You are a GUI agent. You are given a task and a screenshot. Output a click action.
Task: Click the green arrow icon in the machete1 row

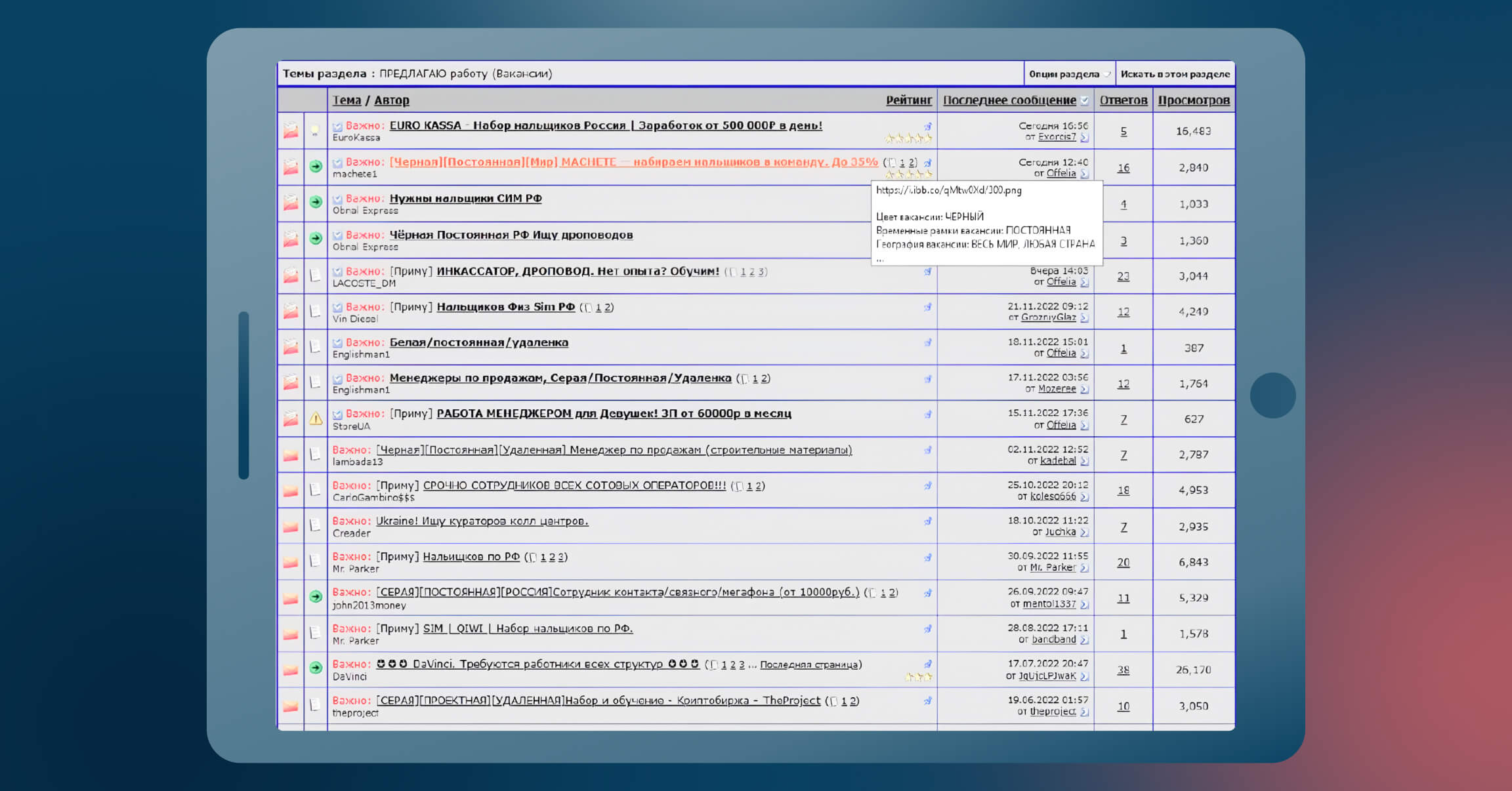[316, 167]
